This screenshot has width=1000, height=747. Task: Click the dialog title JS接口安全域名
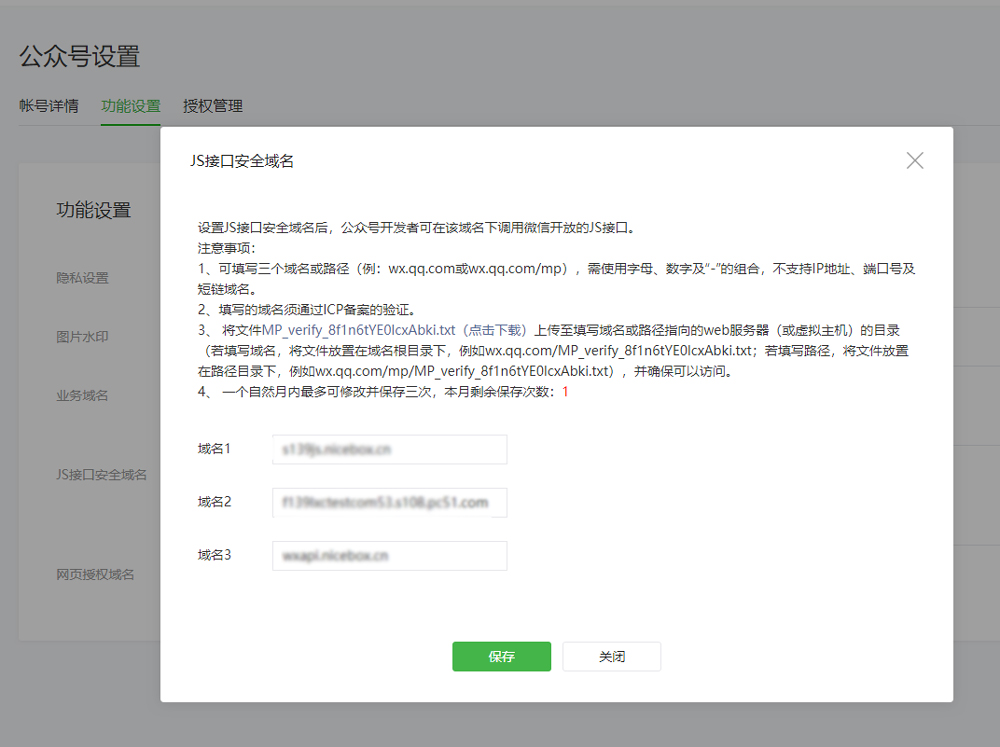[242, 161]
